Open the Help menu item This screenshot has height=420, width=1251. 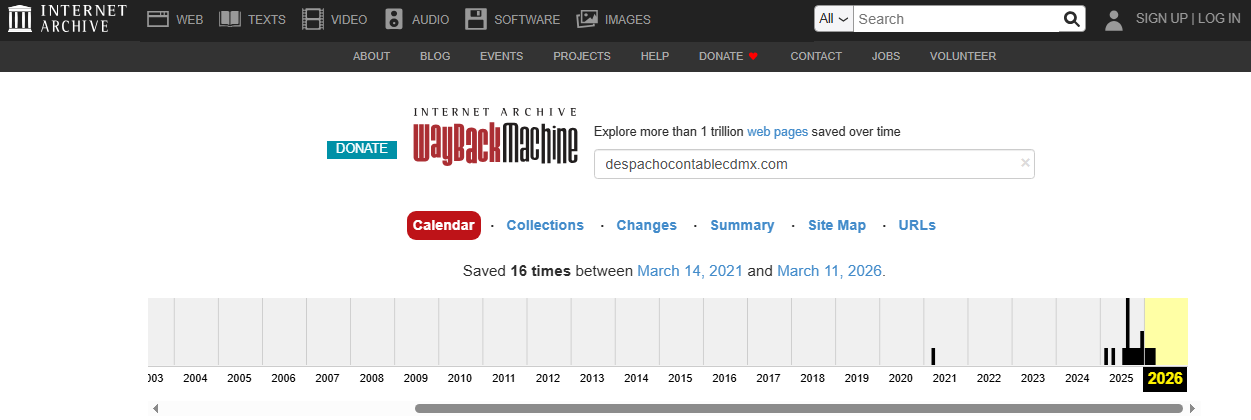655,56
